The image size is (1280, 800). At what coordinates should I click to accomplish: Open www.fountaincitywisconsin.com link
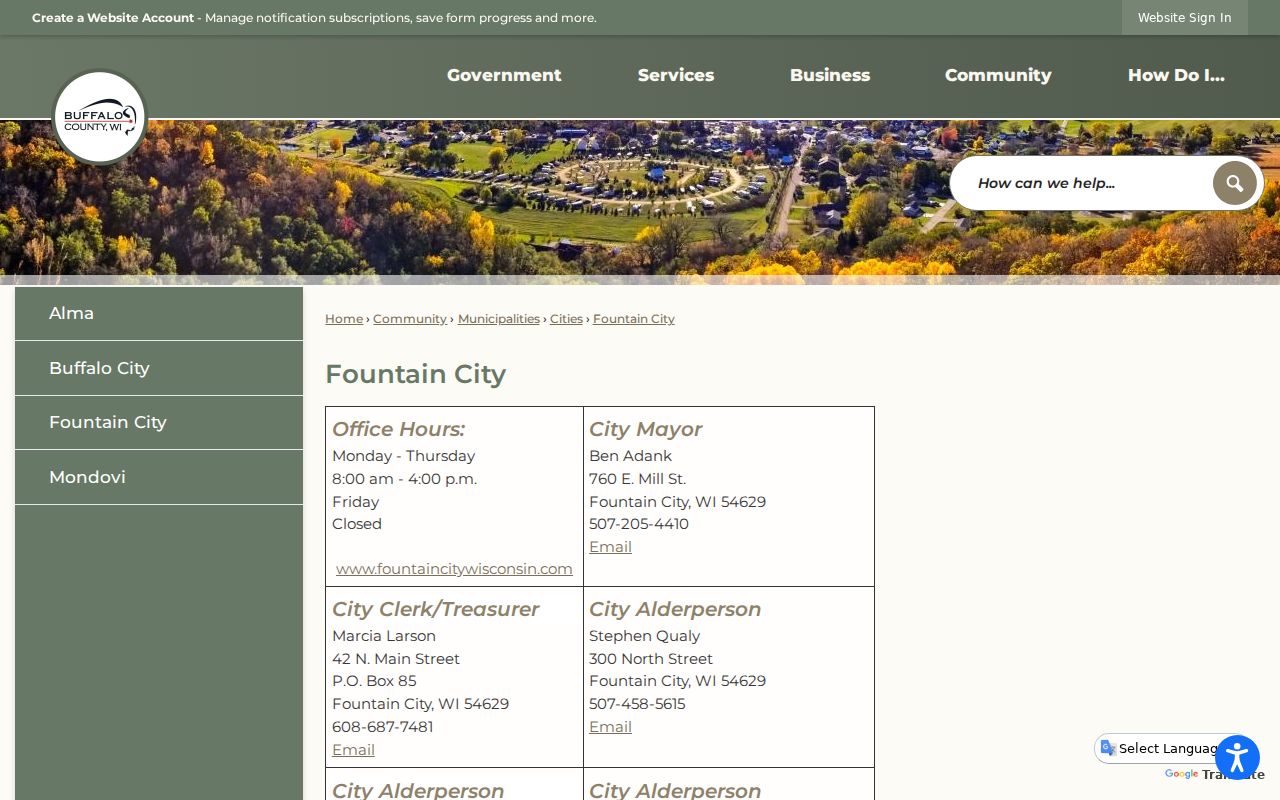(x=454, y=568)
